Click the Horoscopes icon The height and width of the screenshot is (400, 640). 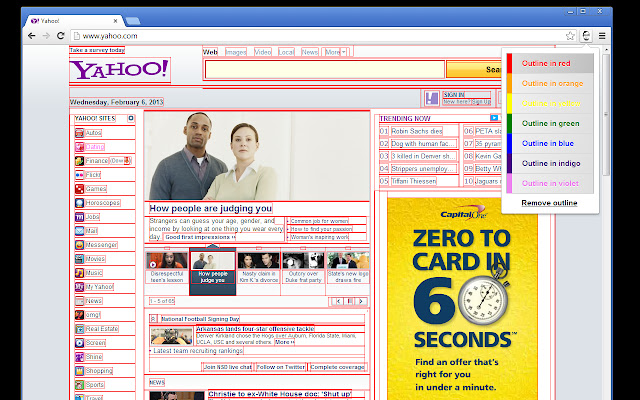click(79, 203)
